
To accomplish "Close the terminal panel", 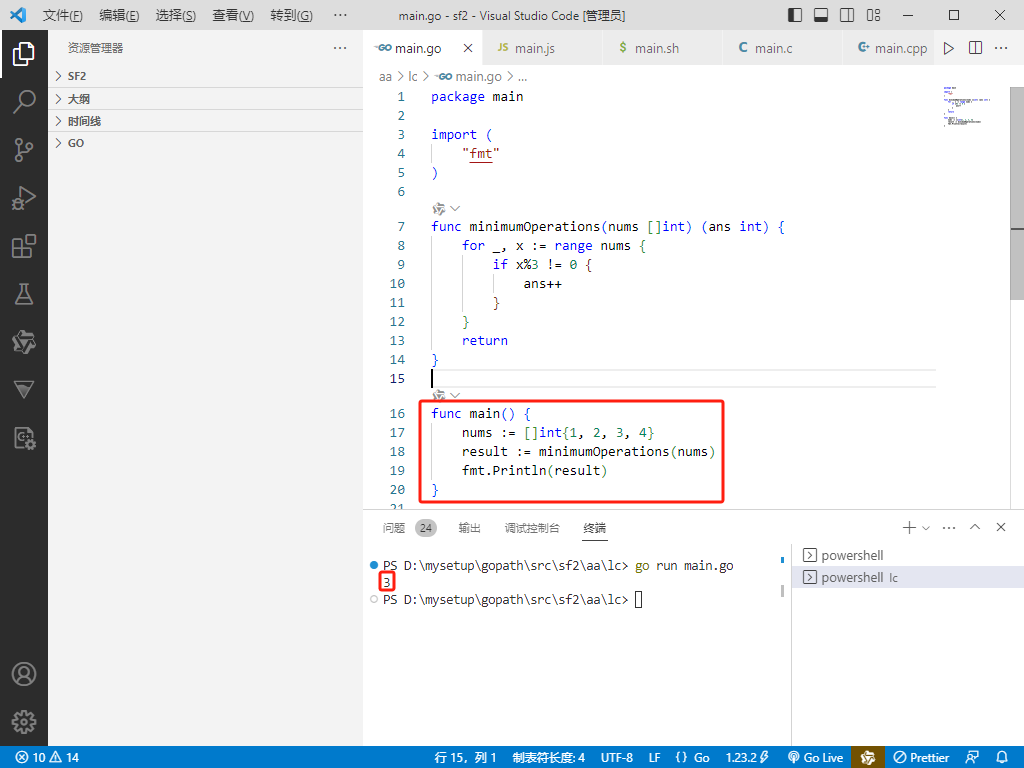I will point(1000,527).
